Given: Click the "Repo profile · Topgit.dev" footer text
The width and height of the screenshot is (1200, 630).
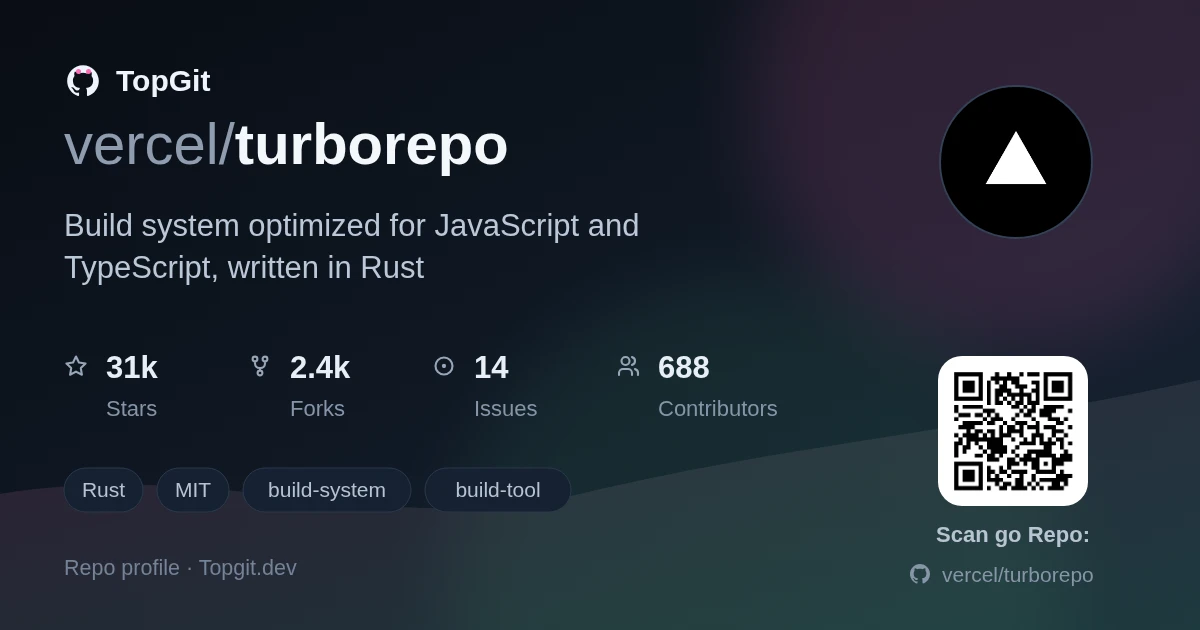Looking at the screenshot, I should click(x=180, y=568).
